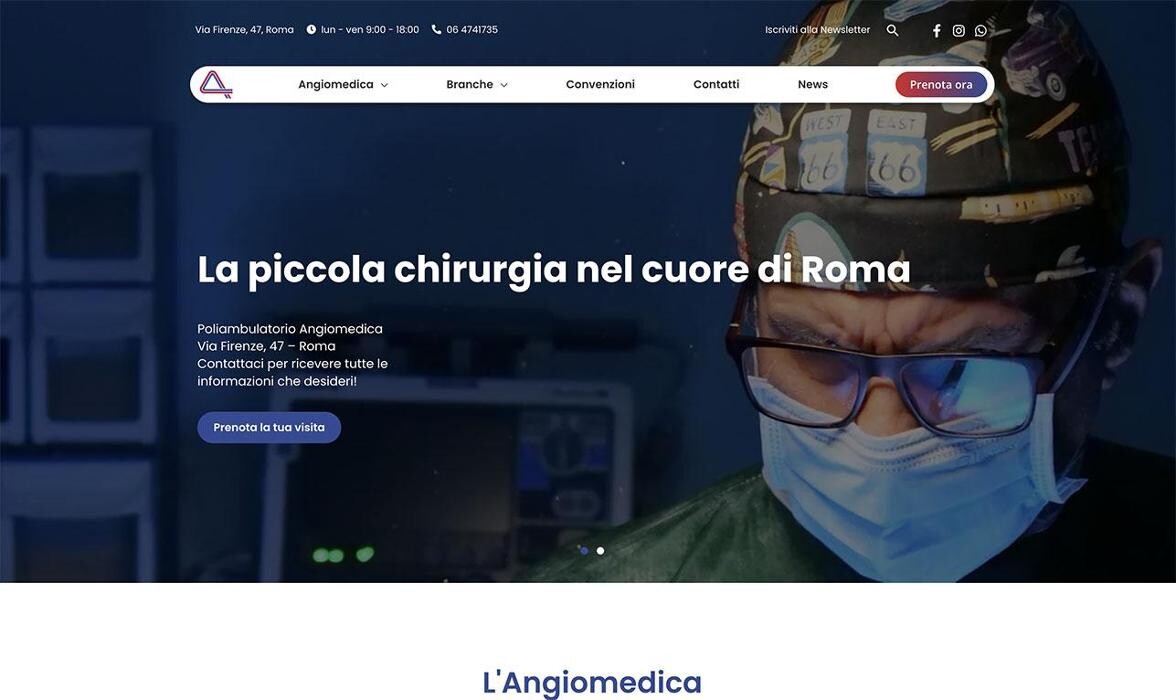The height and width of the screenshot is (700, 1176).
Task: Follow the Iscriviti alla Newsletter link
Action: click(x=818, y=30)
